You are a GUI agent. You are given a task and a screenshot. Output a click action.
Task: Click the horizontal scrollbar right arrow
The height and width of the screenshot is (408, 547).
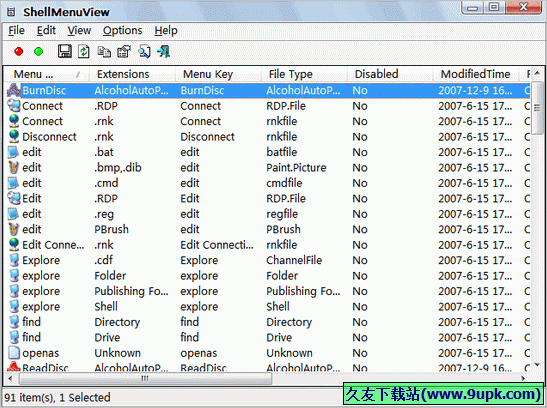pyautogui.click(x=523, y=378)
